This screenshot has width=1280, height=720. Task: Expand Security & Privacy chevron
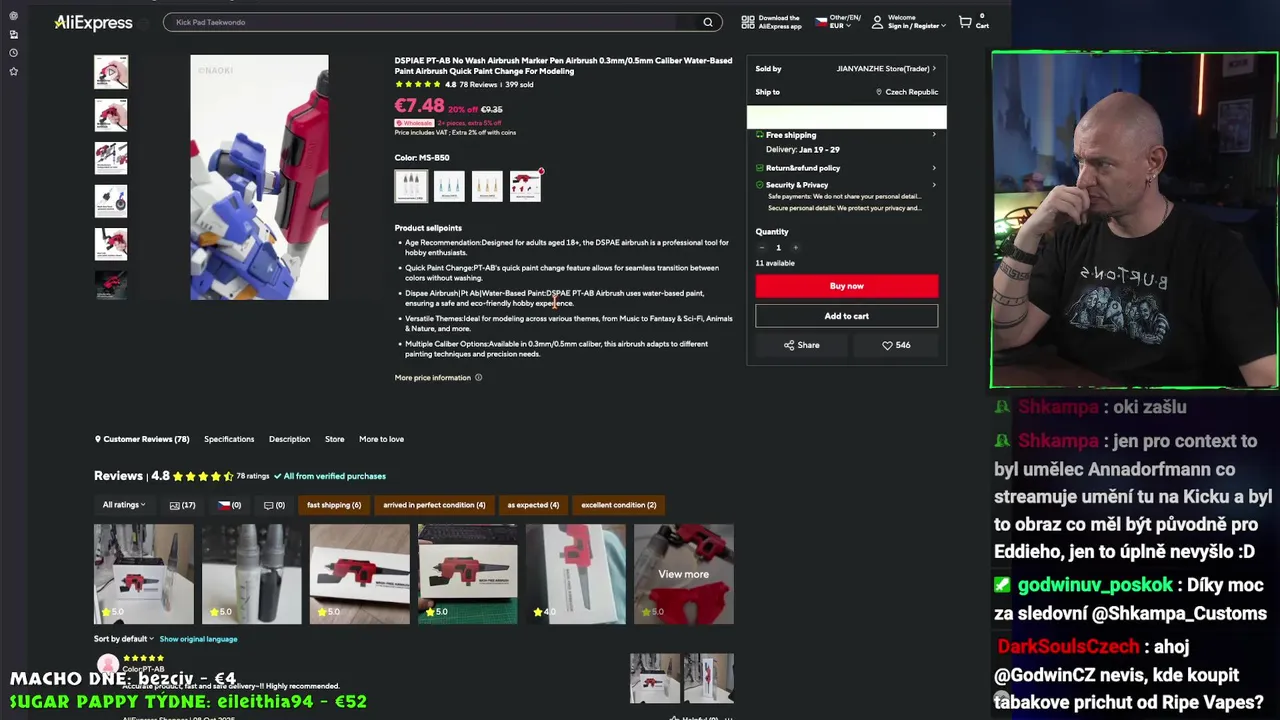934,185
